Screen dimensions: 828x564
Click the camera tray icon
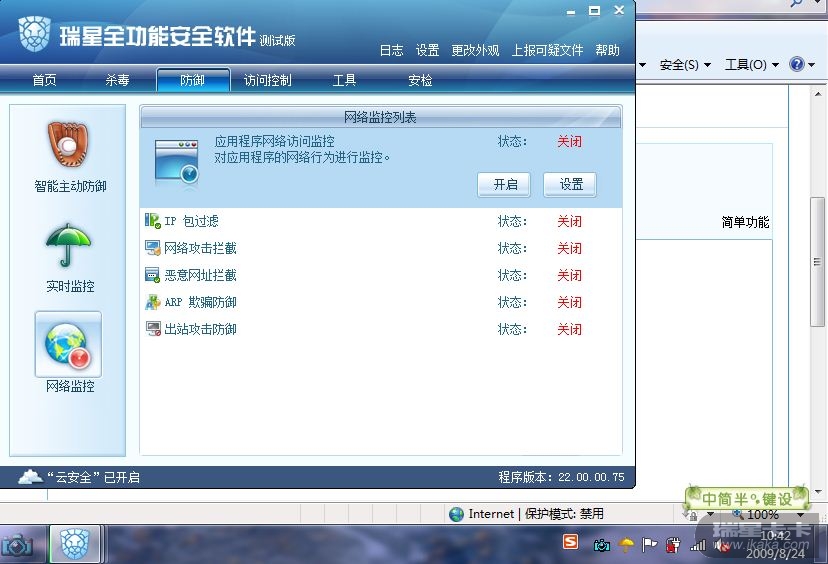tap(601, 545)
